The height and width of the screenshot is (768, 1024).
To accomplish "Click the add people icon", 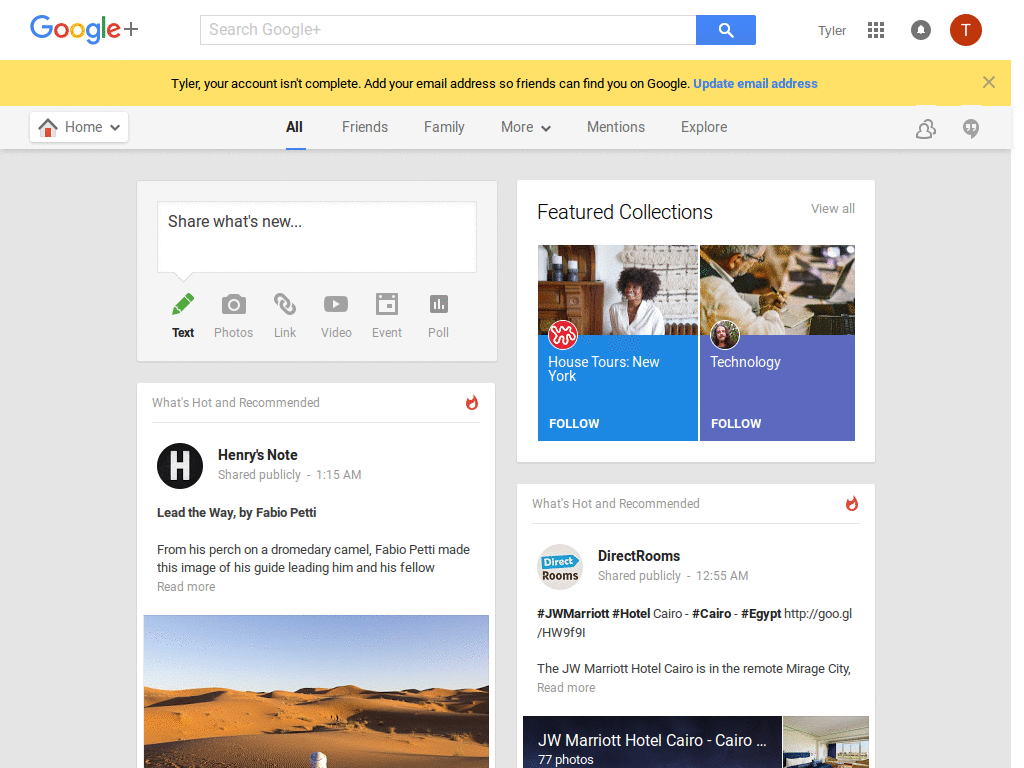I will 925,129.
